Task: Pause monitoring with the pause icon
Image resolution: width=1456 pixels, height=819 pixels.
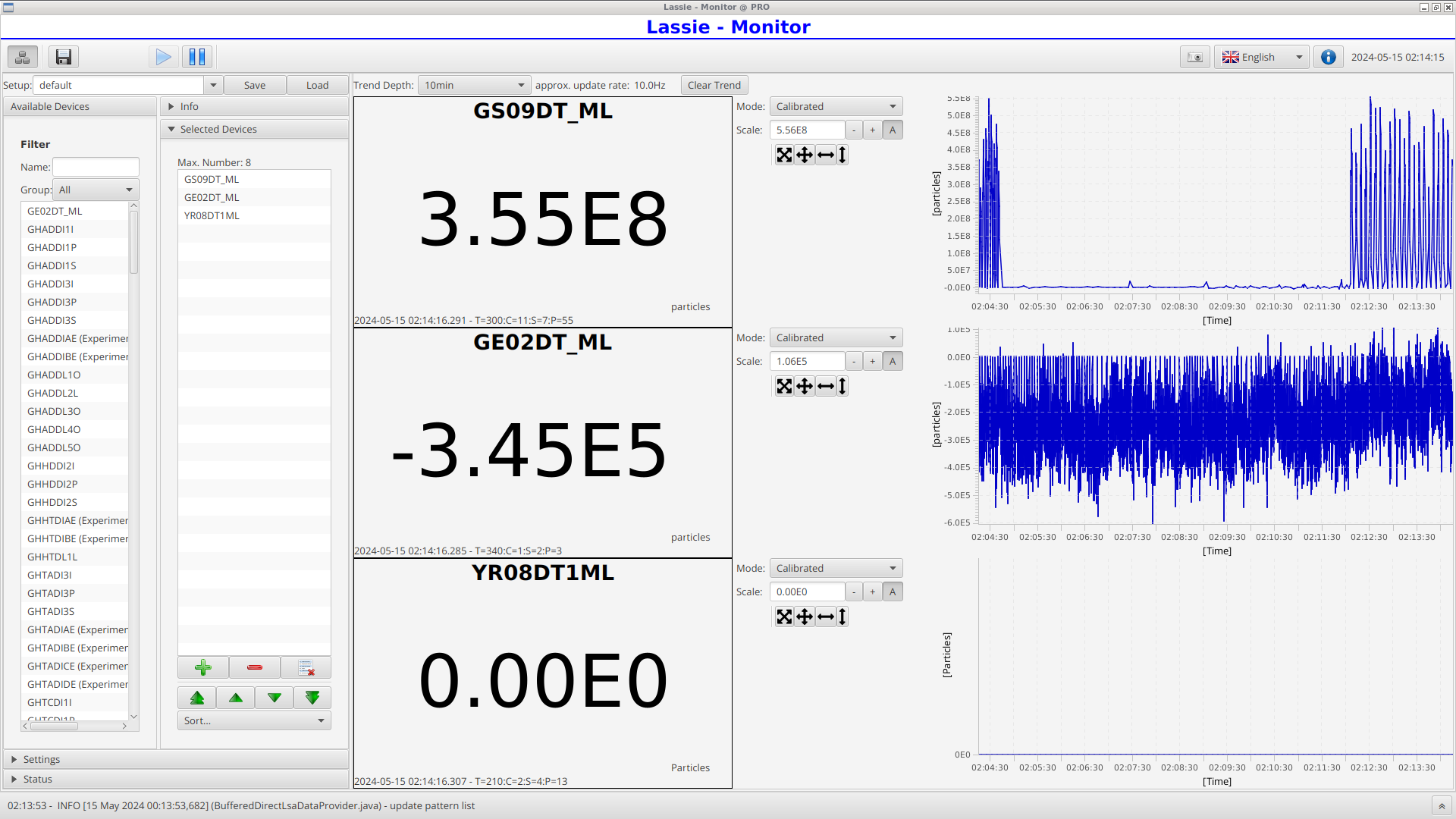Action: [x=197, y=57]
